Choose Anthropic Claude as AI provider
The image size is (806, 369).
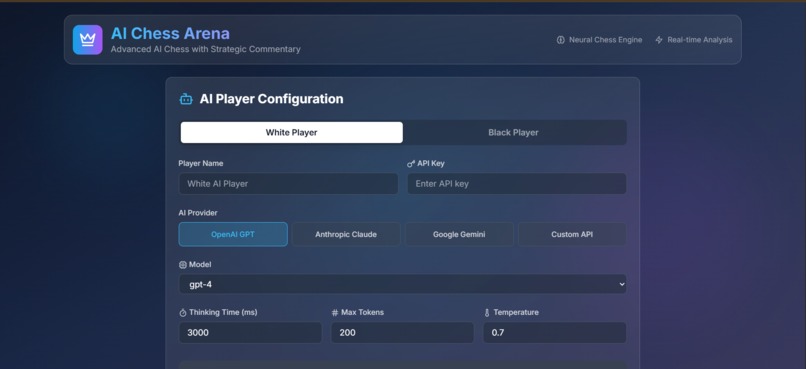[346, 234]
